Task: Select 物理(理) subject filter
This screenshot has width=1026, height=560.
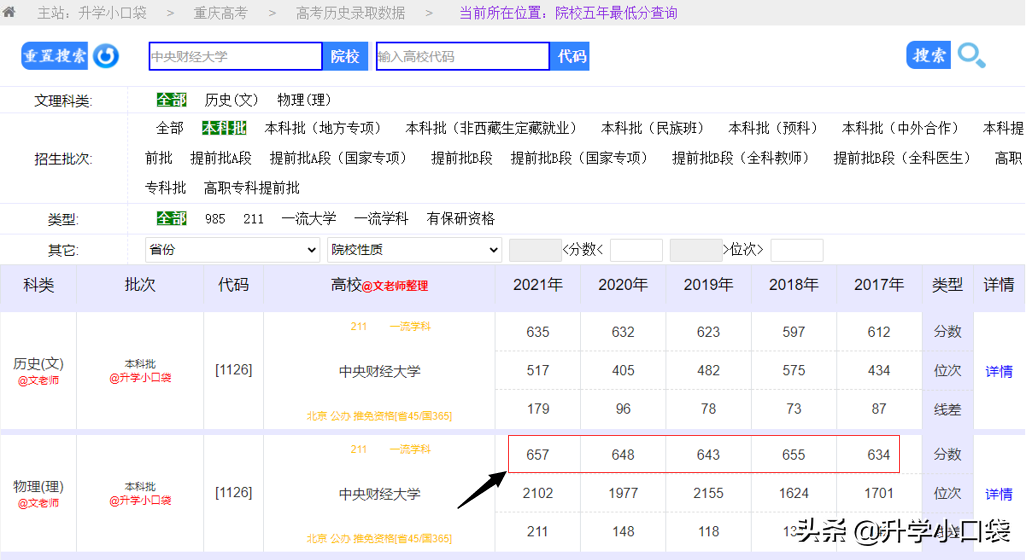Action: point(304,100)
